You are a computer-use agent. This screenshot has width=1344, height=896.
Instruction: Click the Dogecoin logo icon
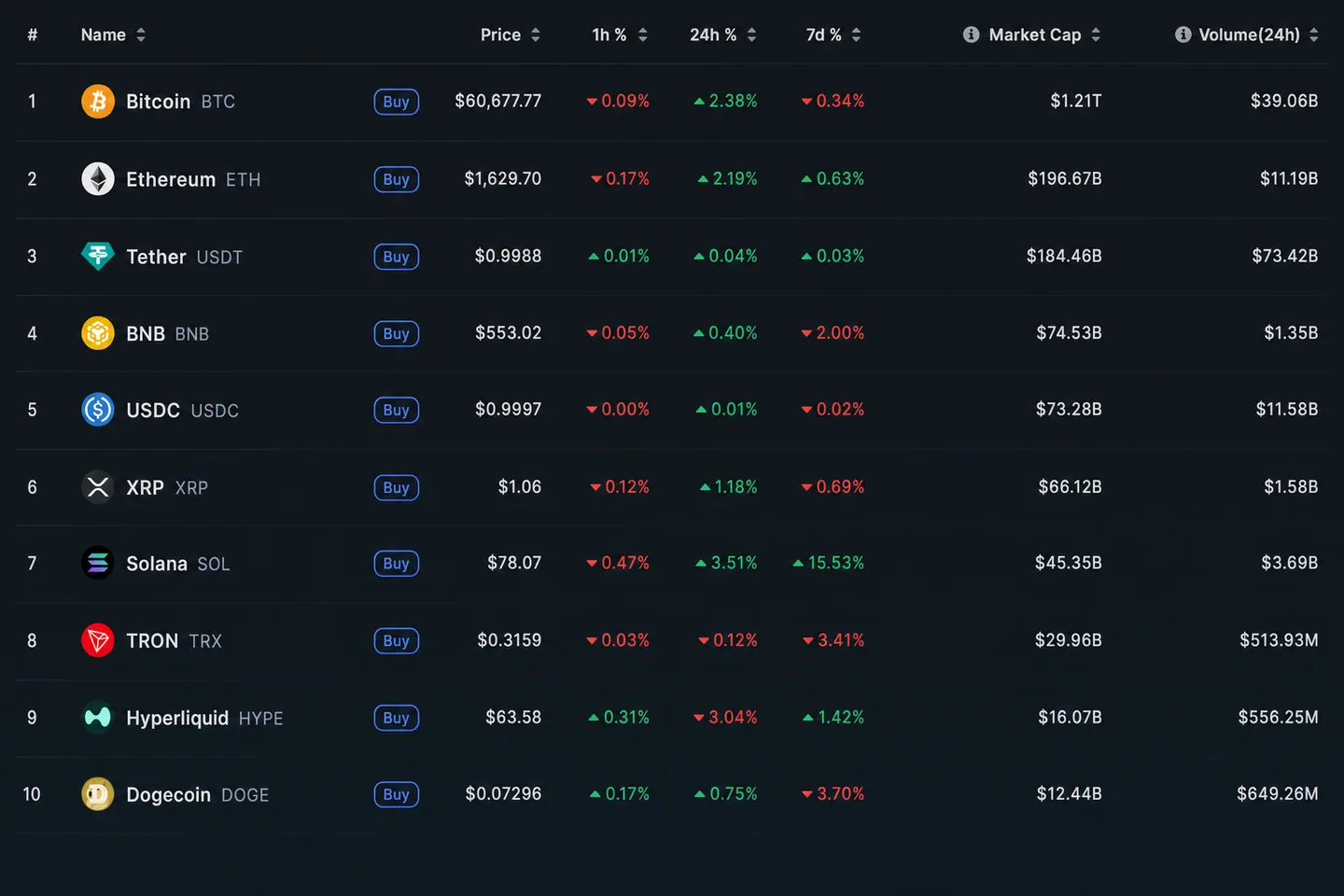(98, 794)
